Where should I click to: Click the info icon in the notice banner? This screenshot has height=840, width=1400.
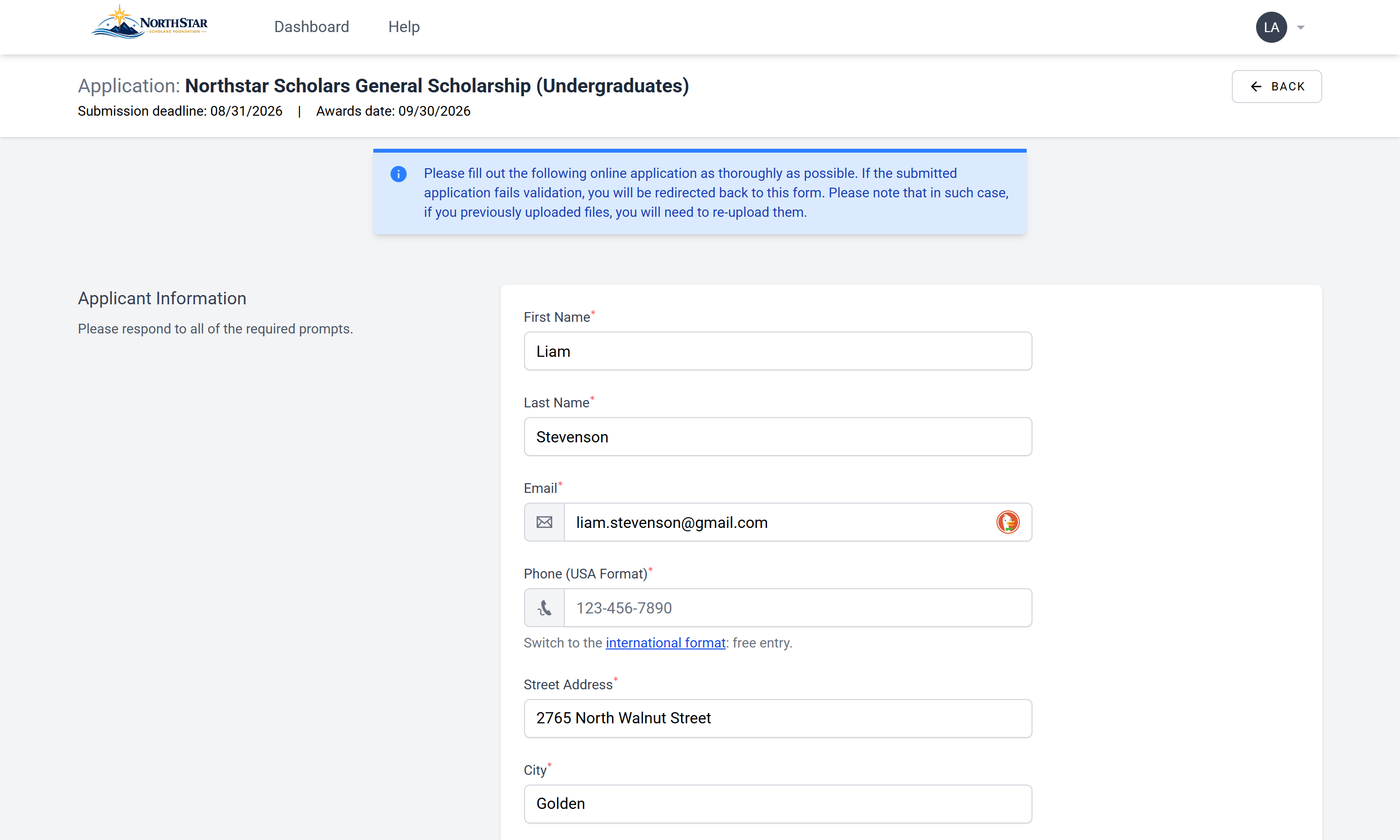[x=399, y=174]
